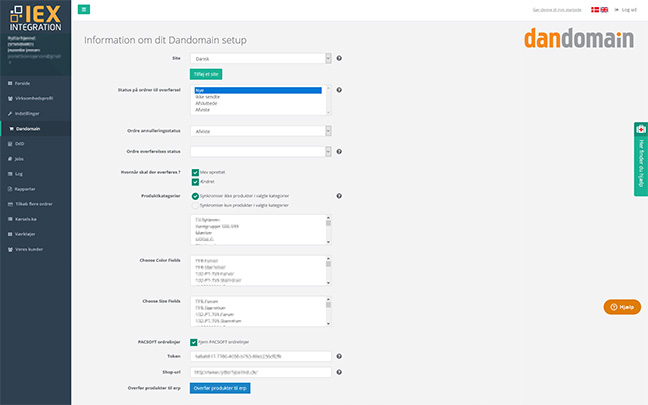Select 'Synkroniser kun produkter i valgte kategorier'

pyautogui.click(x=195, y=205)
